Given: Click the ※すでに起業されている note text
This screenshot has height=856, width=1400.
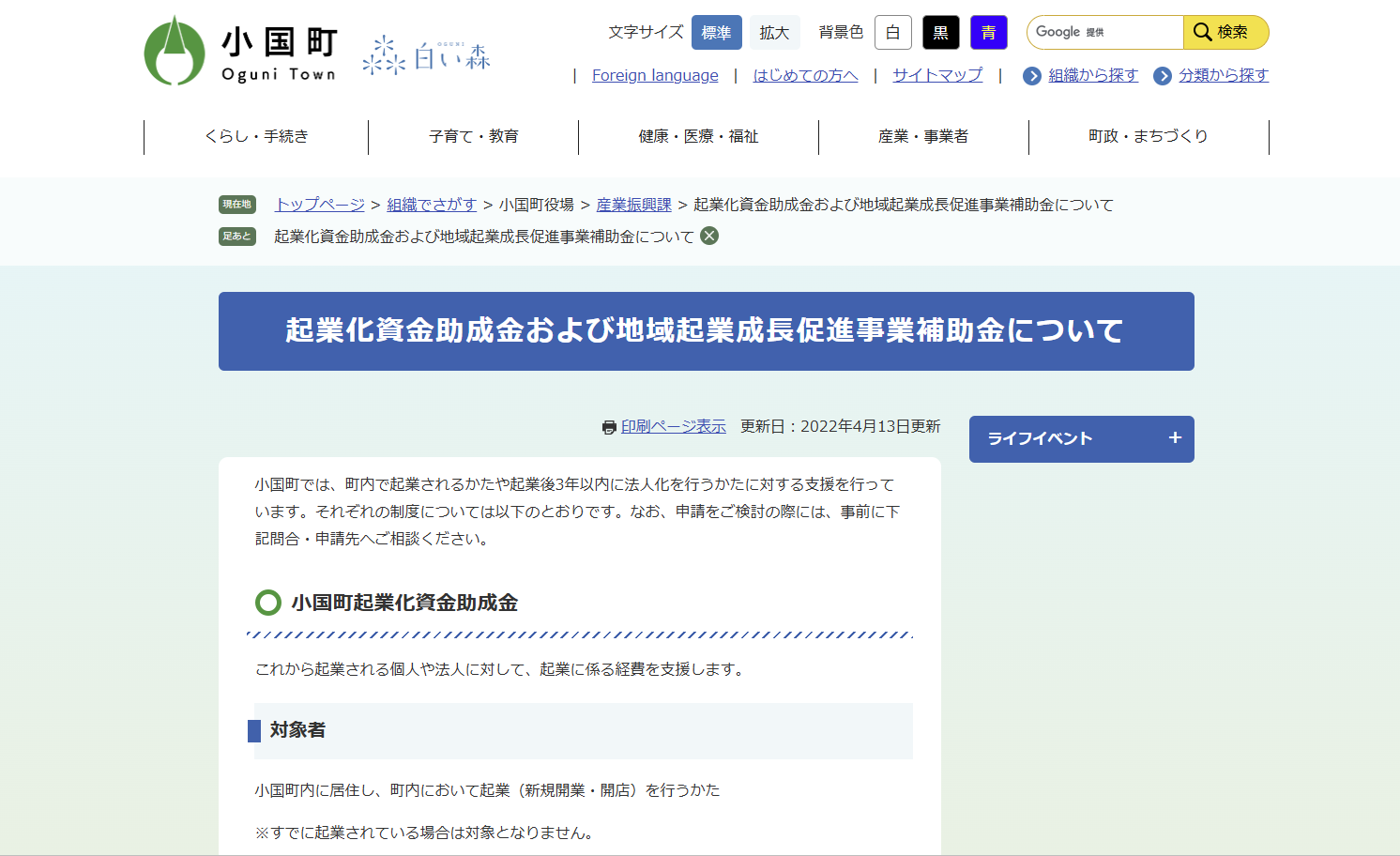Looking at the screenshot, I should tap(424, 833).
